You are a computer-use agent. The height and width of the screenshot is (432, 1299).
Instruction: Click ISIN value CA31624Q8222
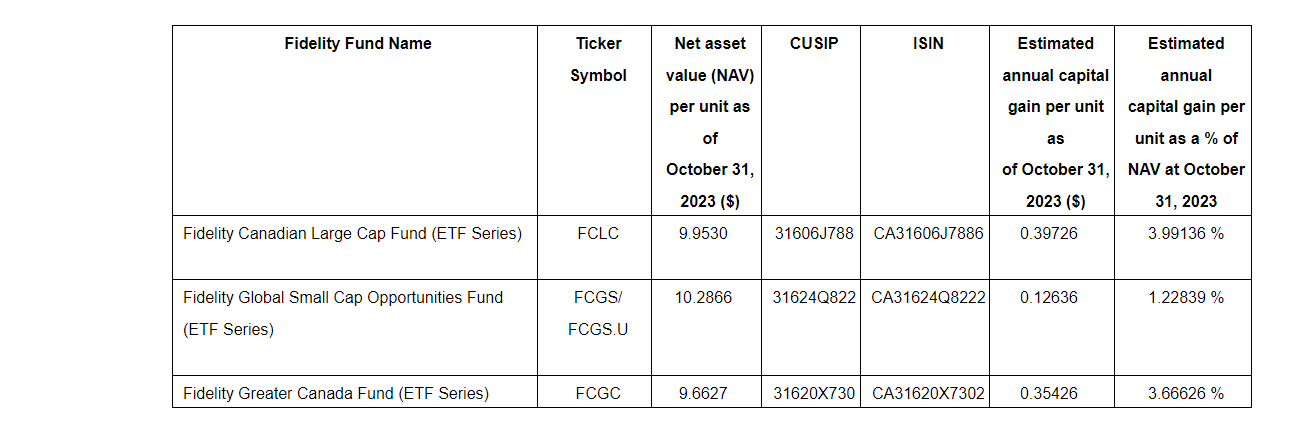pos(927,297)
